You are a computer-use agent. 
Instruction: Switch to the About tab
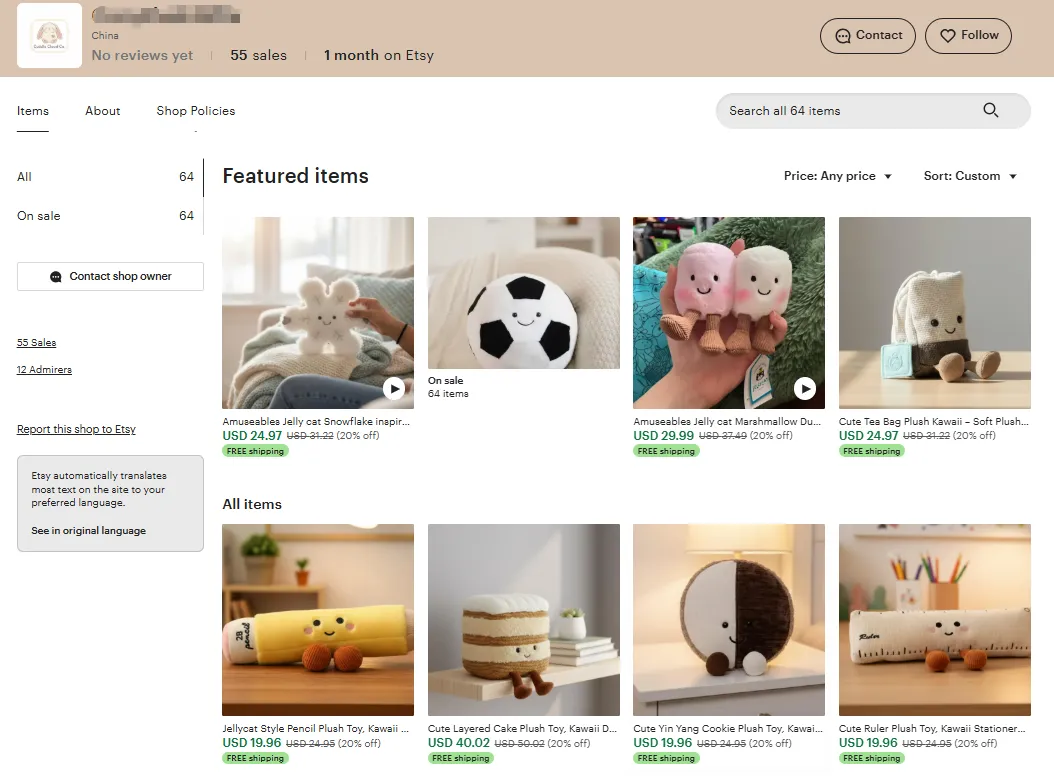point(102,111)
